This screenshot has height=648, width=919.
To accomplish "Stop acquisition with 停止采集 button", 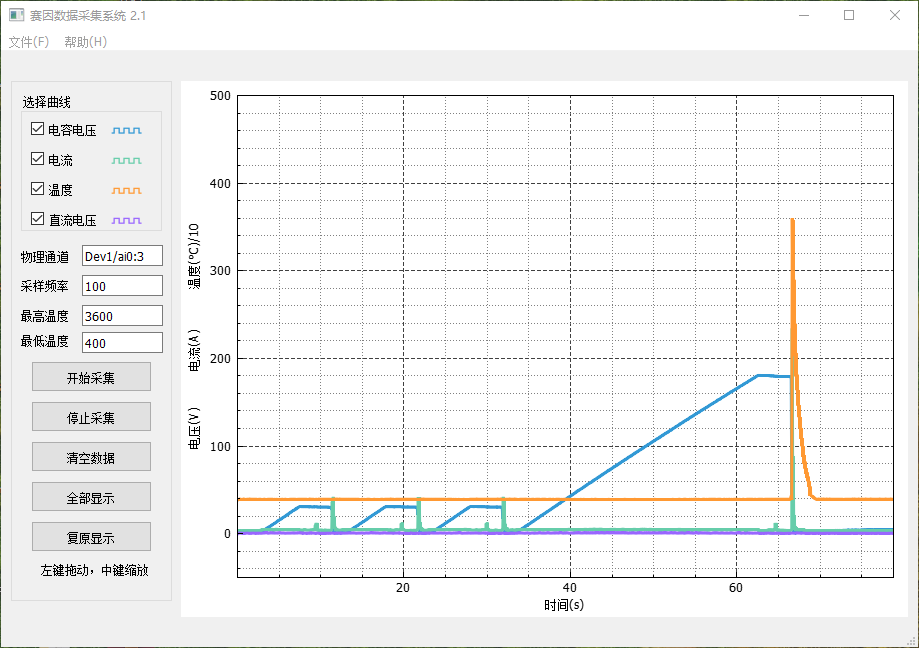I will point(91,417).
